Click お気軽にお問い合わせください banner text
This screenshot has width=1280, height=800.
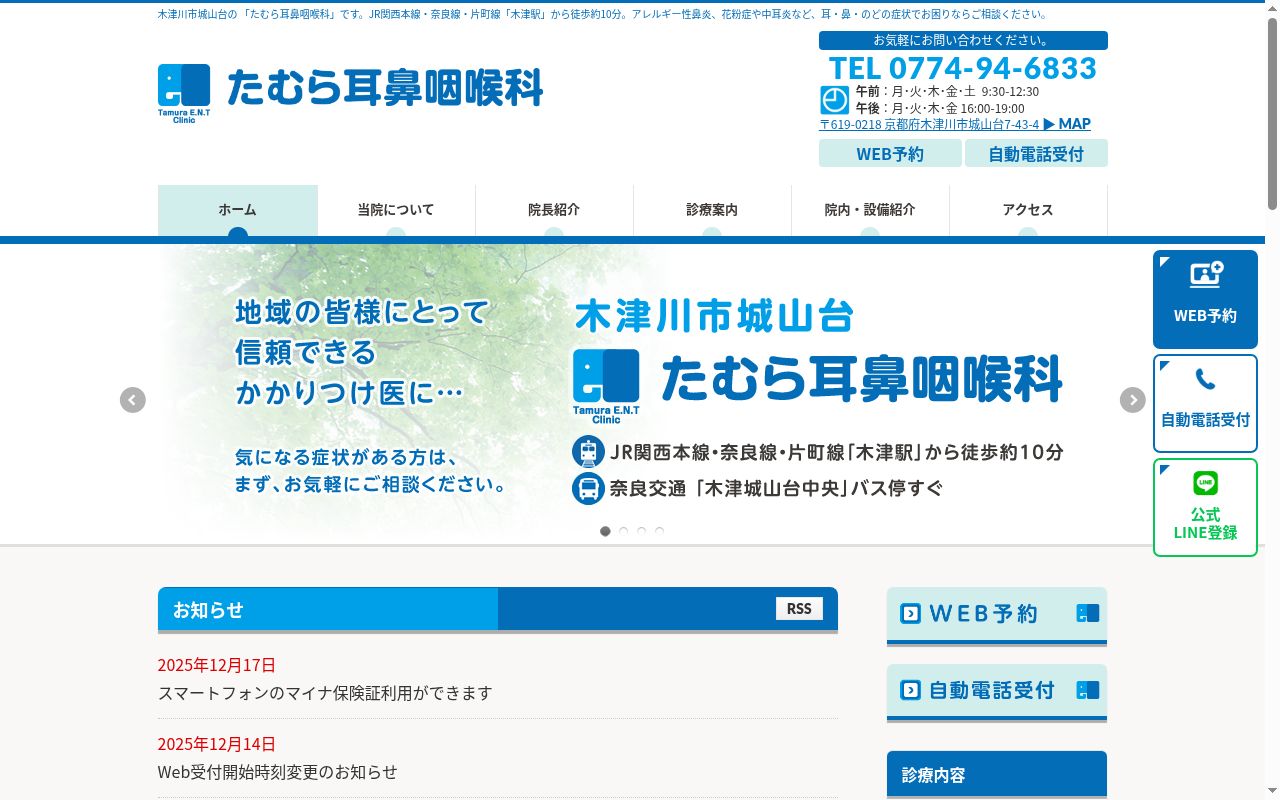[963, 40]
